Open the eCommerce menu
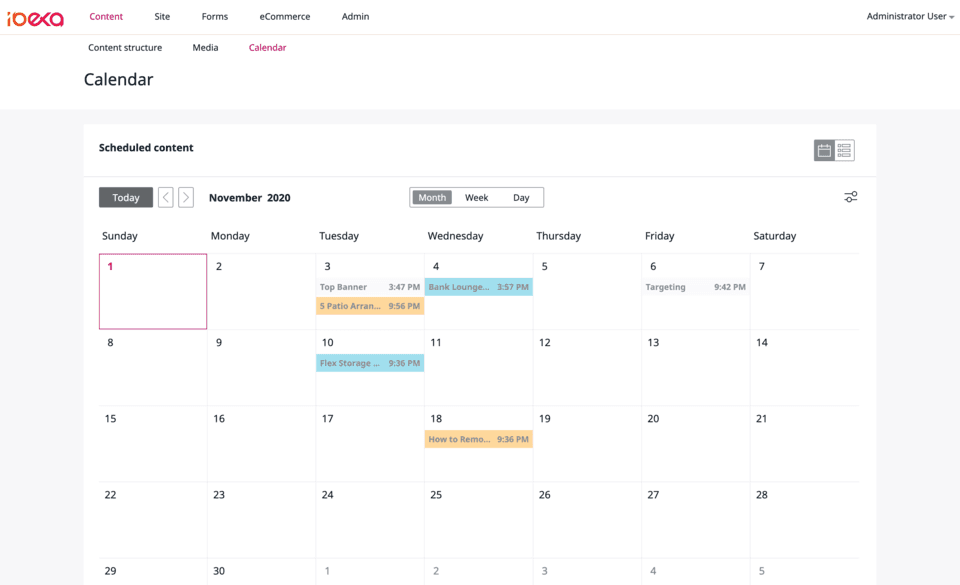Screen dimensions: 960x585 pos(285,17)
